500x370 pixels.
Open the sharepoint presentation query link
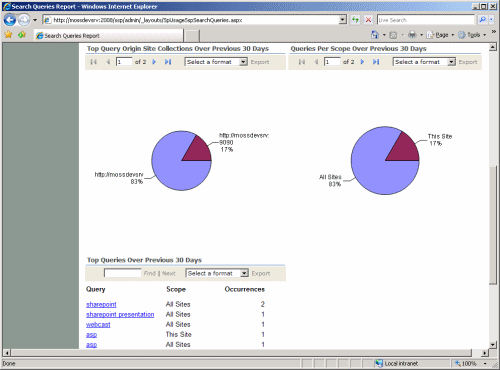120,314
